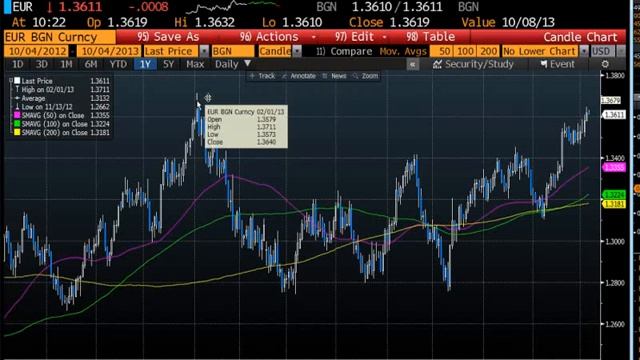640x360 pixels.
Task: Click the Event flag icon
Action: click(x=544, y=64)
